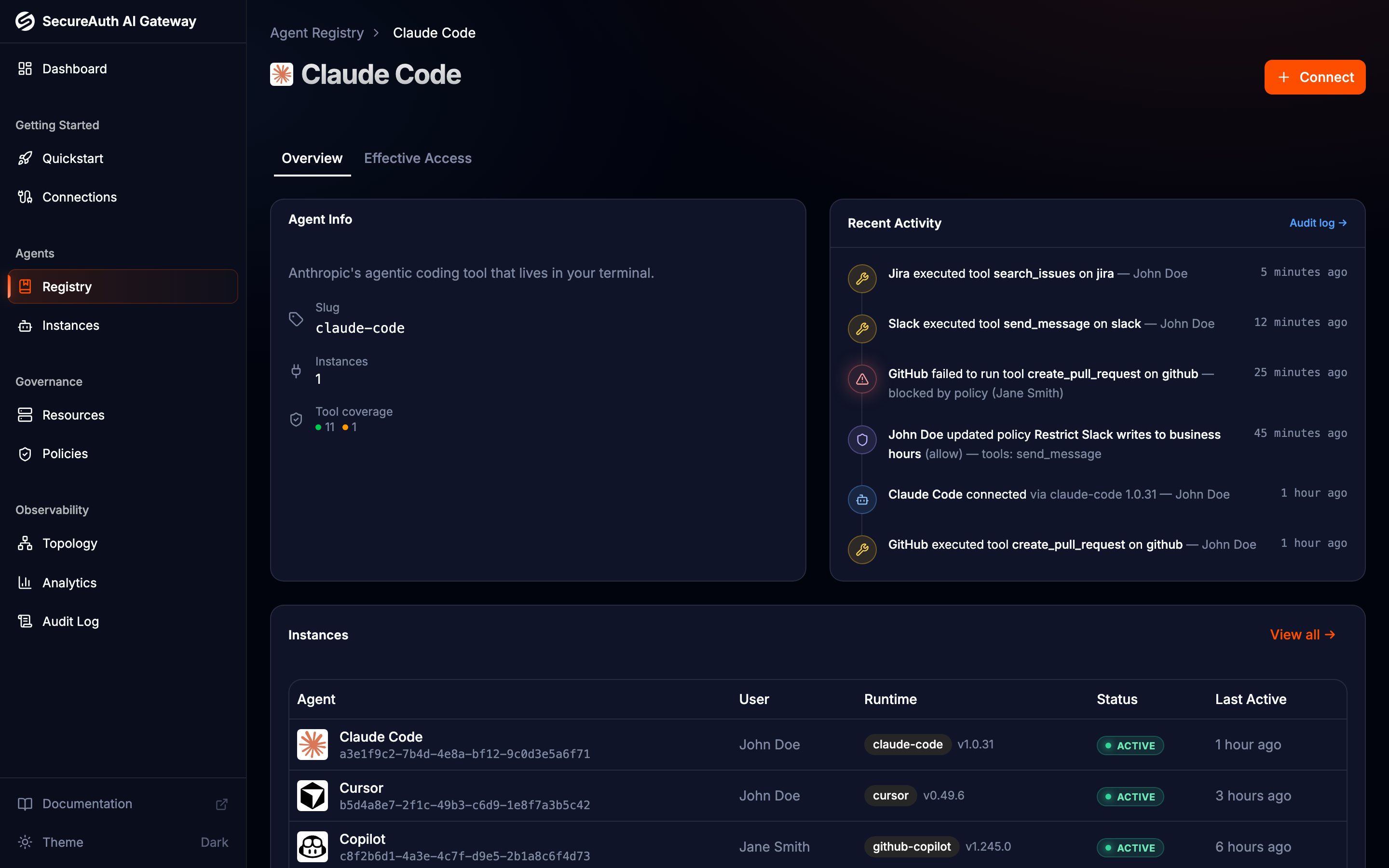Open Audit Log in the sidebar
The height and width of the screenshot is (868, 1389).
pyautogui.click(x=123, y=621)
